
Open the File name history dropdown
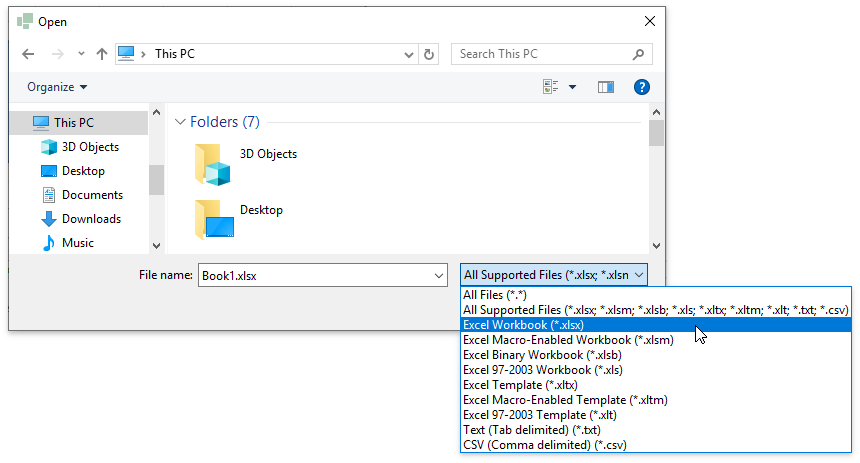coord(439,275)
